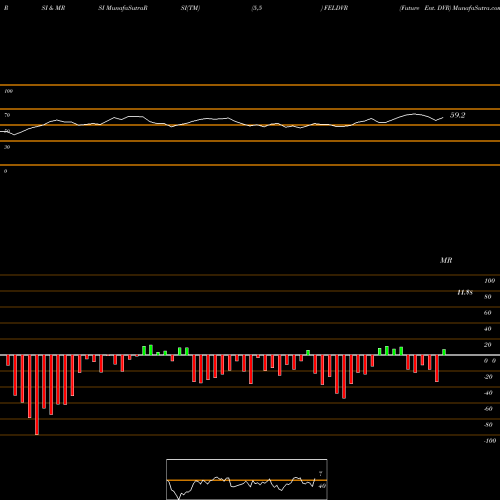Click the MR axis label -80
The width and height of the screenshot is (500, 500).
click(x=488, y=425)
